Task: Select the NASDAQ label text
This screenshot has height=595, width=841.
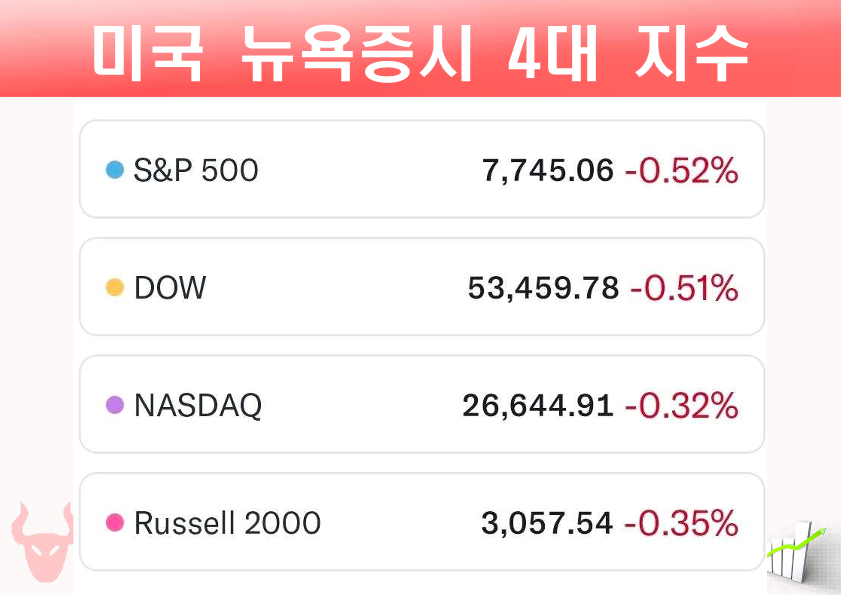Action: coord(198,405)
